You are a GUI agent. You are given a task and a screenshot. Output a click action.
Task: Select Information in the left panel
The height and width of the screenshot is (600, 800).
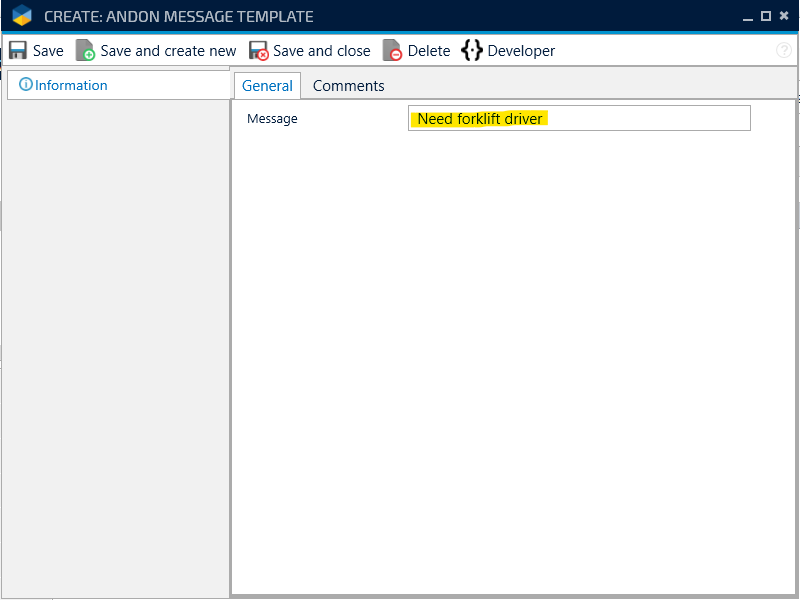(x=71, y=85)
